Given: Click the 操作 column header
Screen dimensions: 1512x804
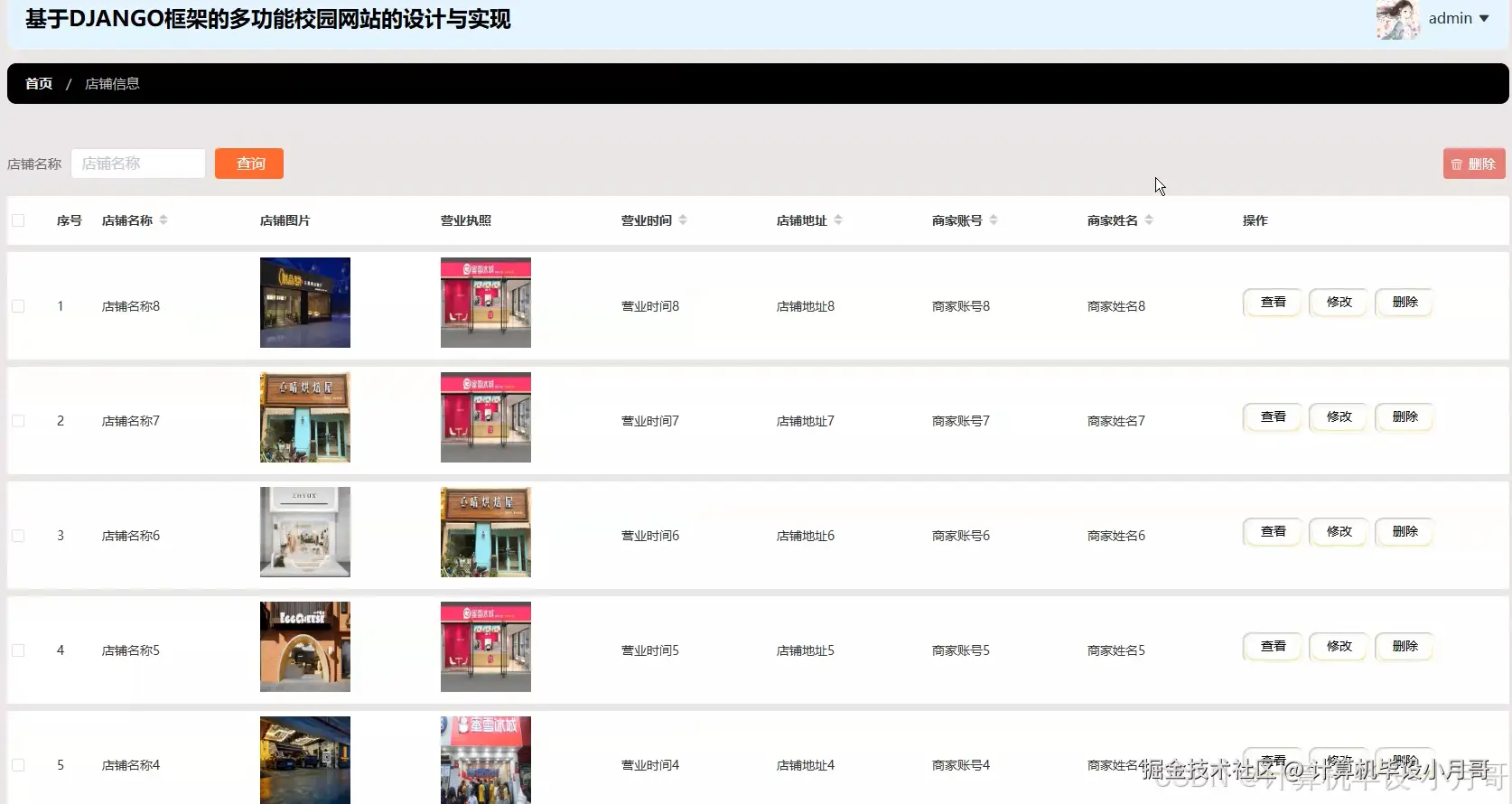Looking at the screenshot, I should (1255, 220).
